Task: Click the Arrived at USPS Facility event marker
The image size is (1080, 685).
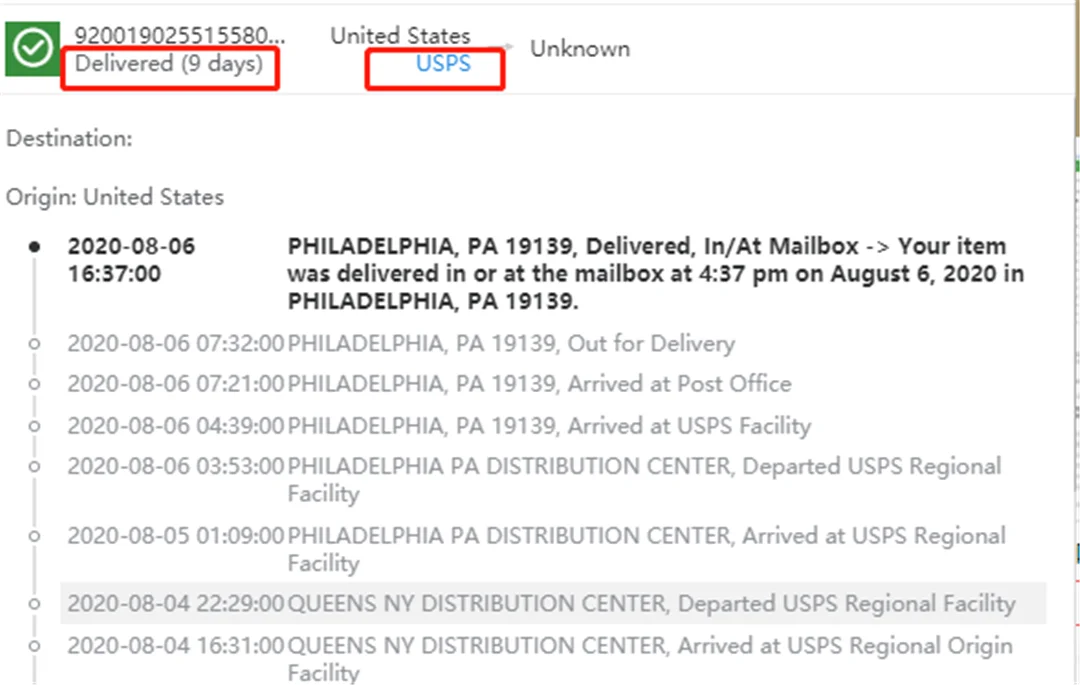Action: (x=34, y=426)
